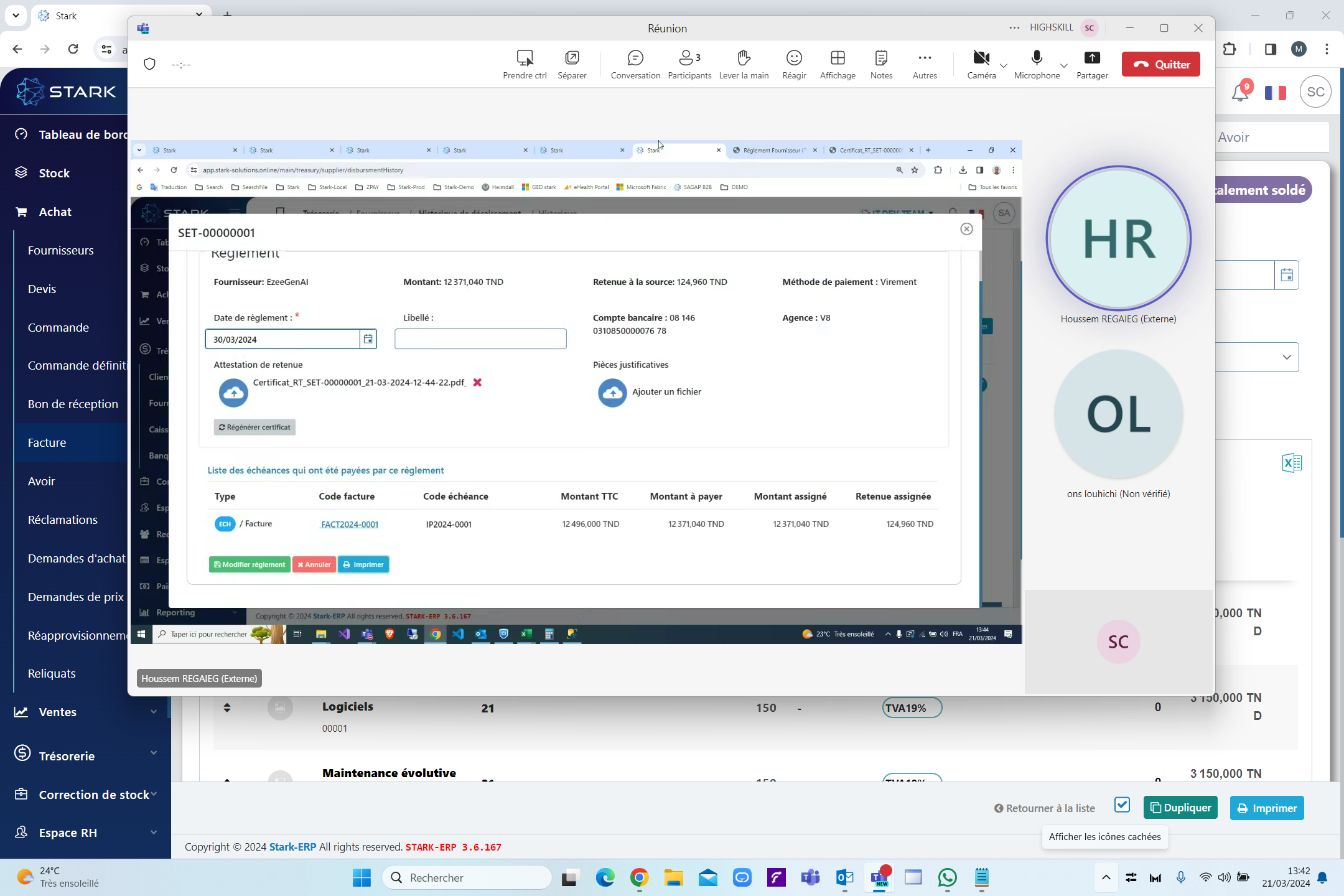The image size is (1344, 896).
Task: Open the Conversation chat panel
Action: 635,65
